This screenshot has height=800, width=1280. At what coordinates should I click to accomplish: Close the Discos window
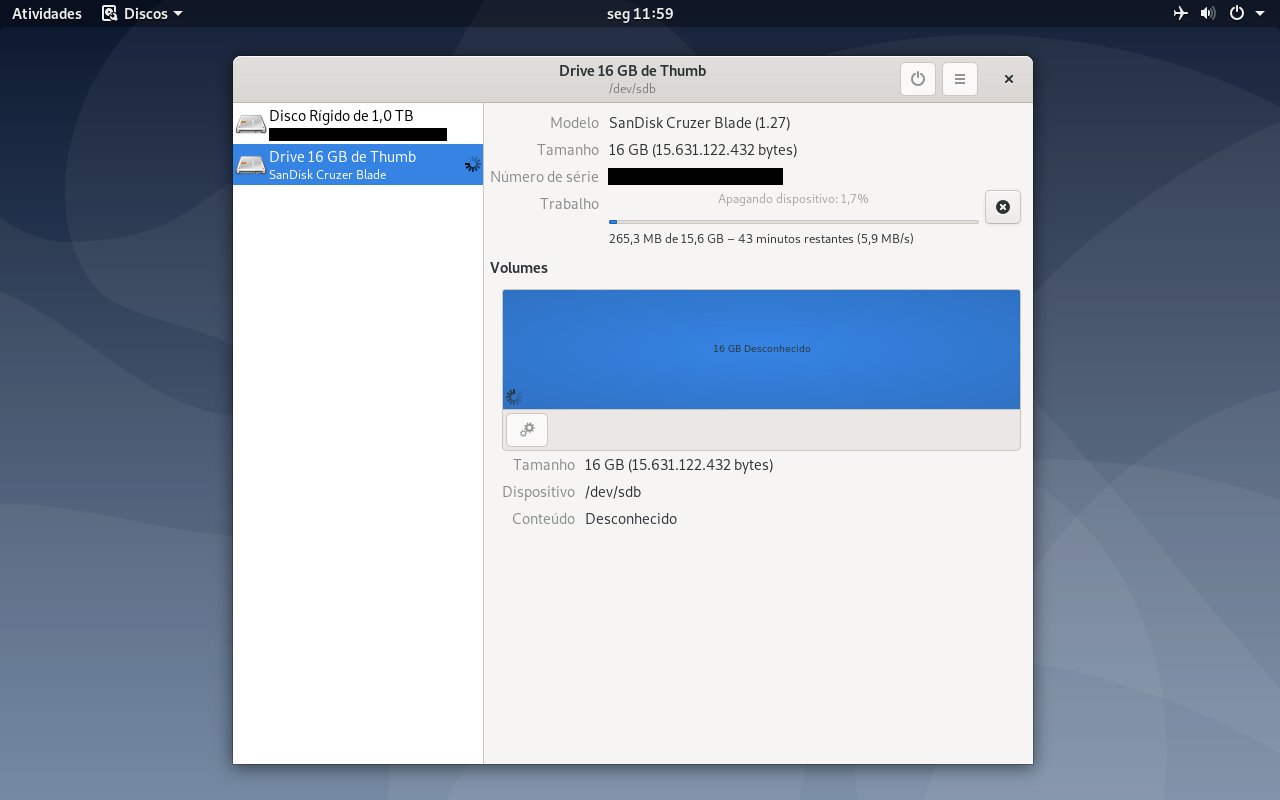click(x=1009, y=79)
